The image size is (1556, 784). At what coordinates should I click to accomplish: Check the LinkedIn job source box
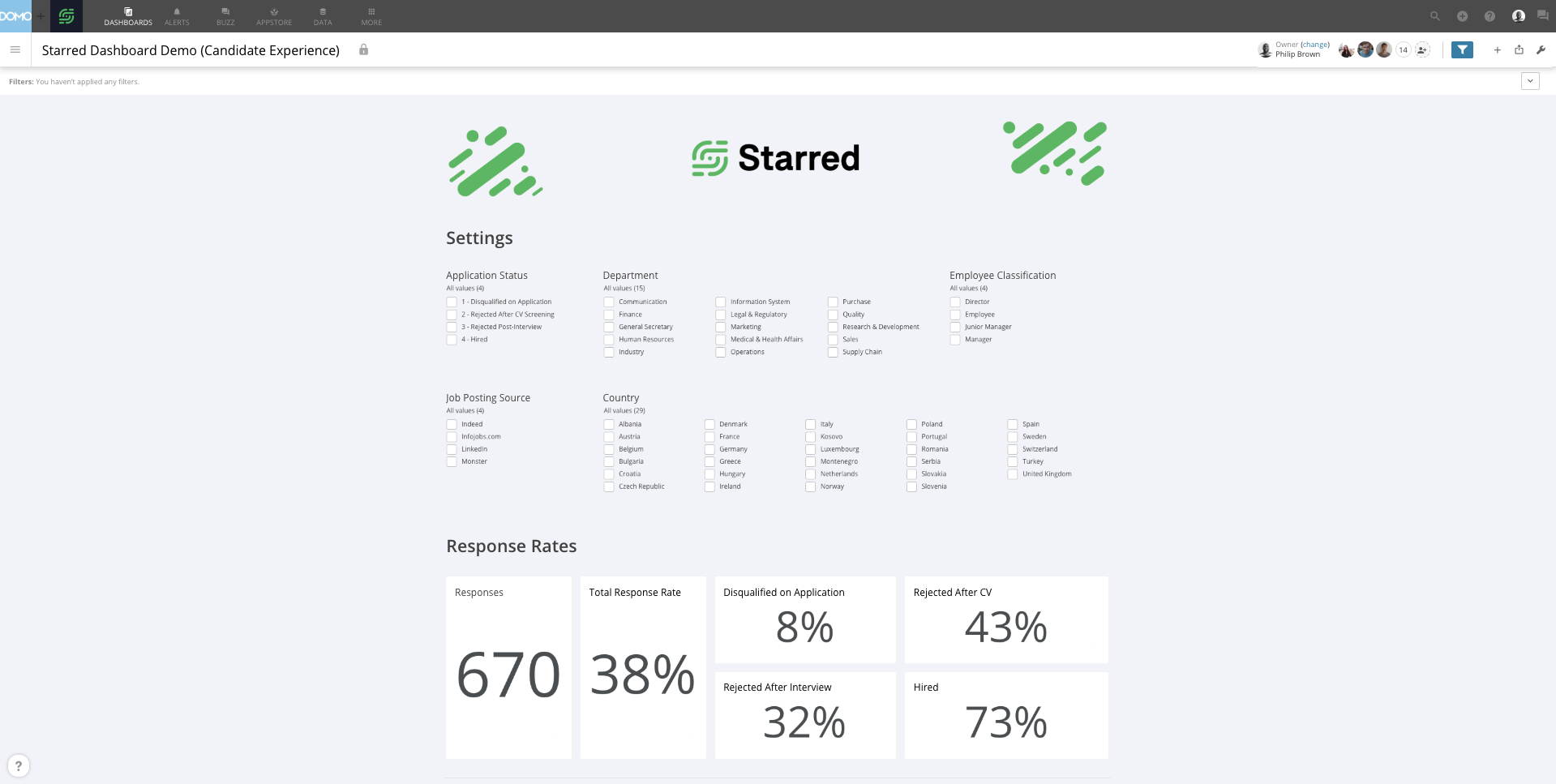click(x=452, y=449)
